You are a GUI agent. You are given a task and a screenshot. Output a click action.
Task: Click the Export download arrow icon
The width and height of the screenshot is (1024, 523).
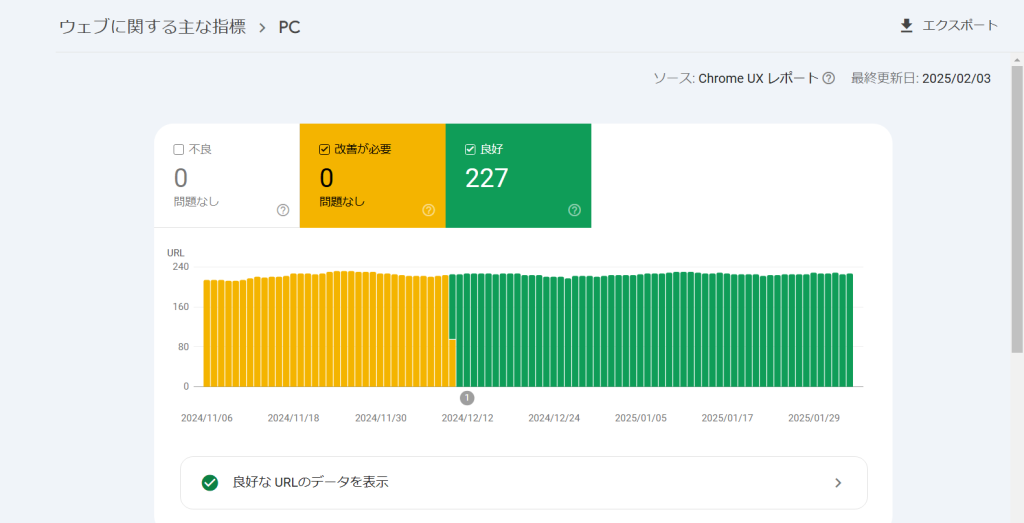(x=906, y=26)
